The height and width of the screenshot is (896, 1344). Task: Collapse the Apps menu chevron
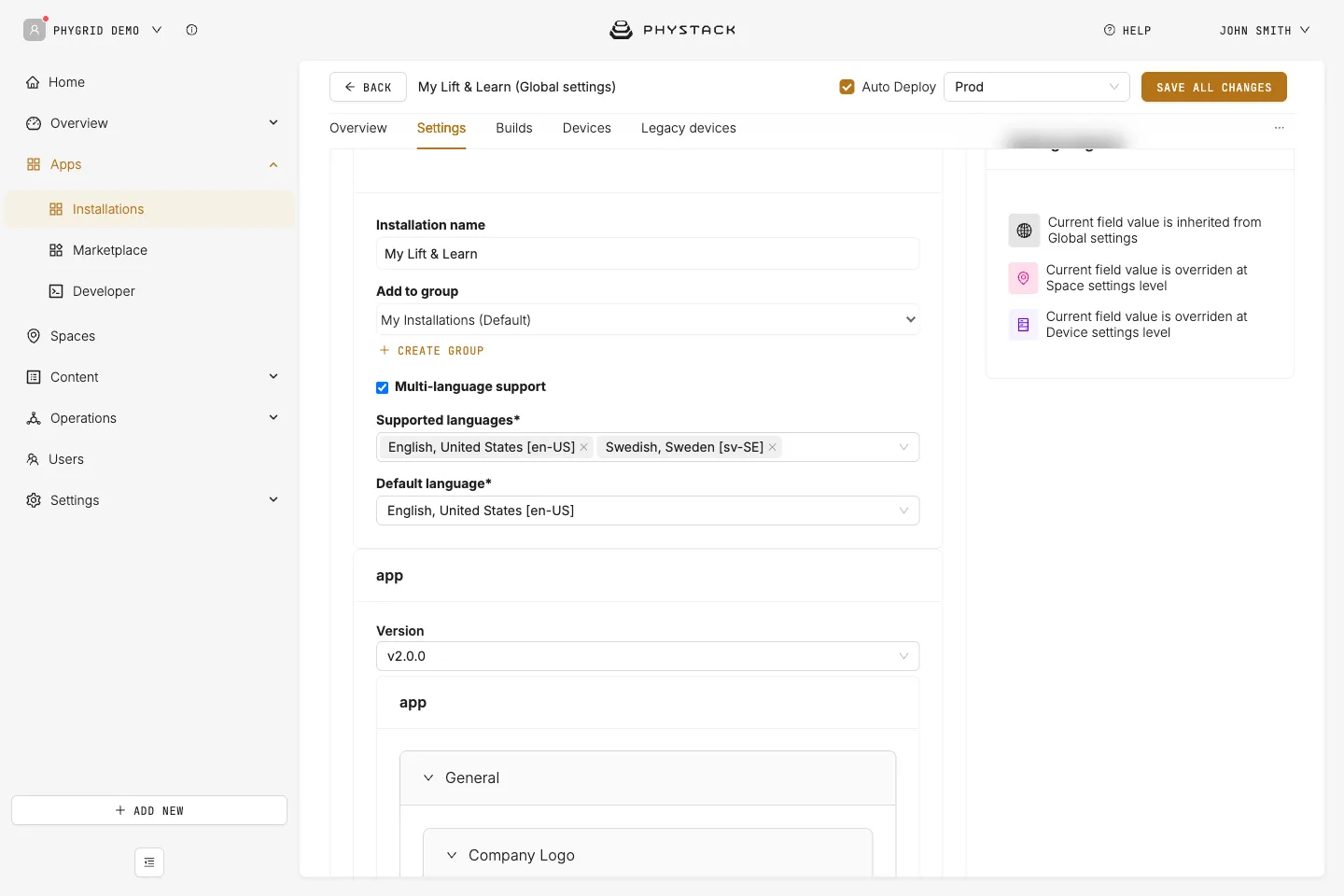pos(273,164)
